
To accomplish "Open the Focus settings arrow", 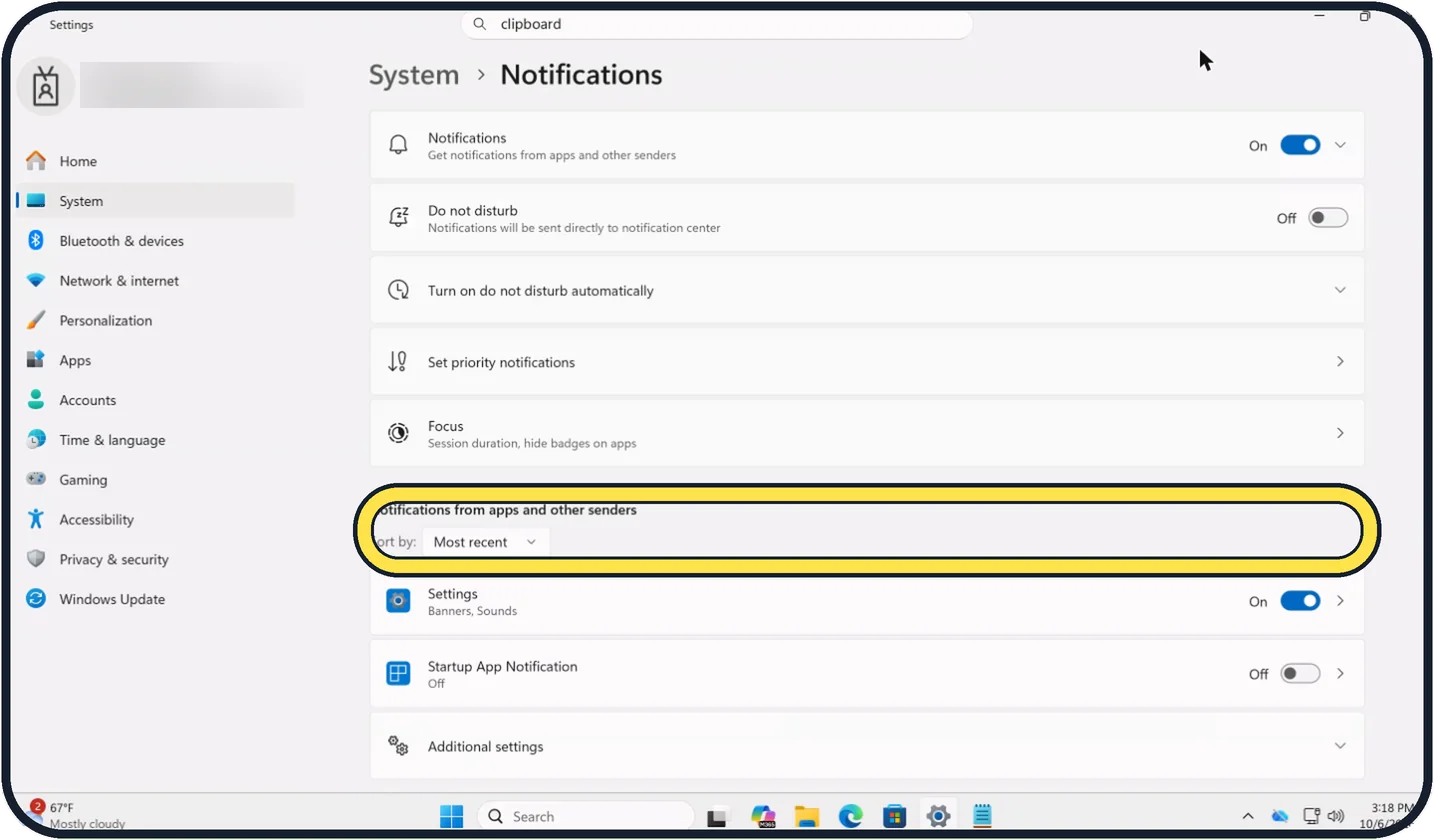I will point(1341,433).
